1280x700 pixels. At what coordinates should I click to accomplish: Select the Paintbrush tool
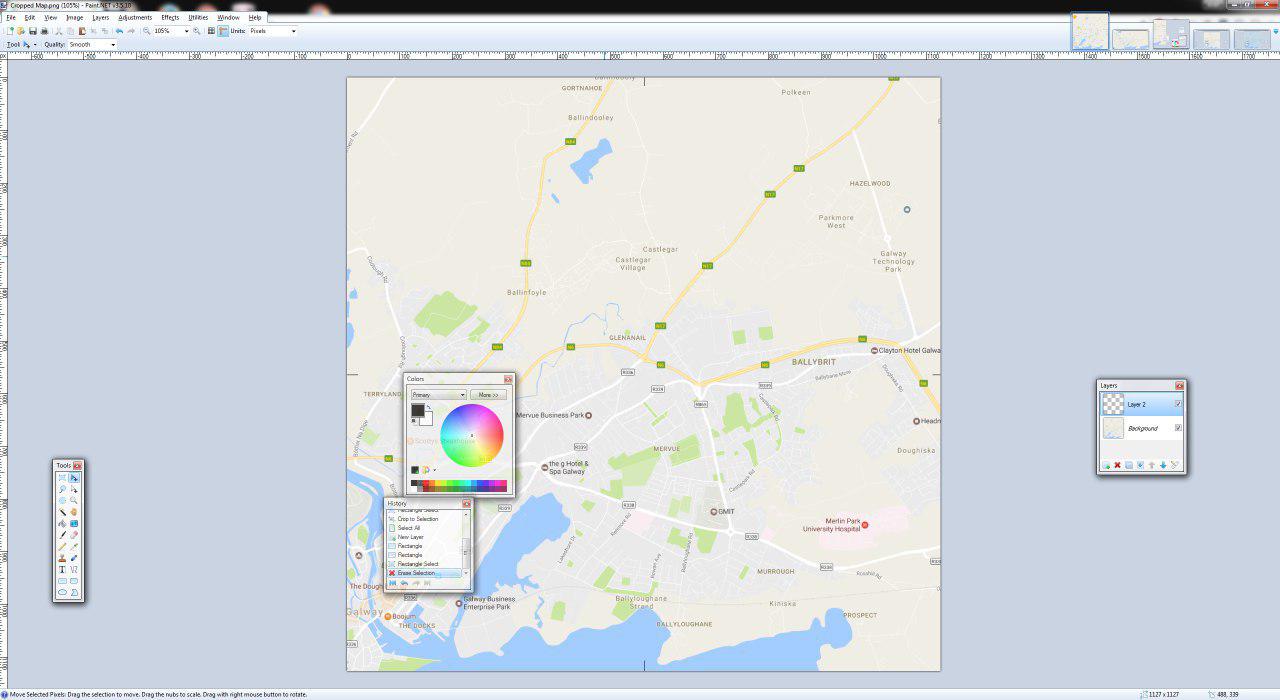tap(62, 535)
